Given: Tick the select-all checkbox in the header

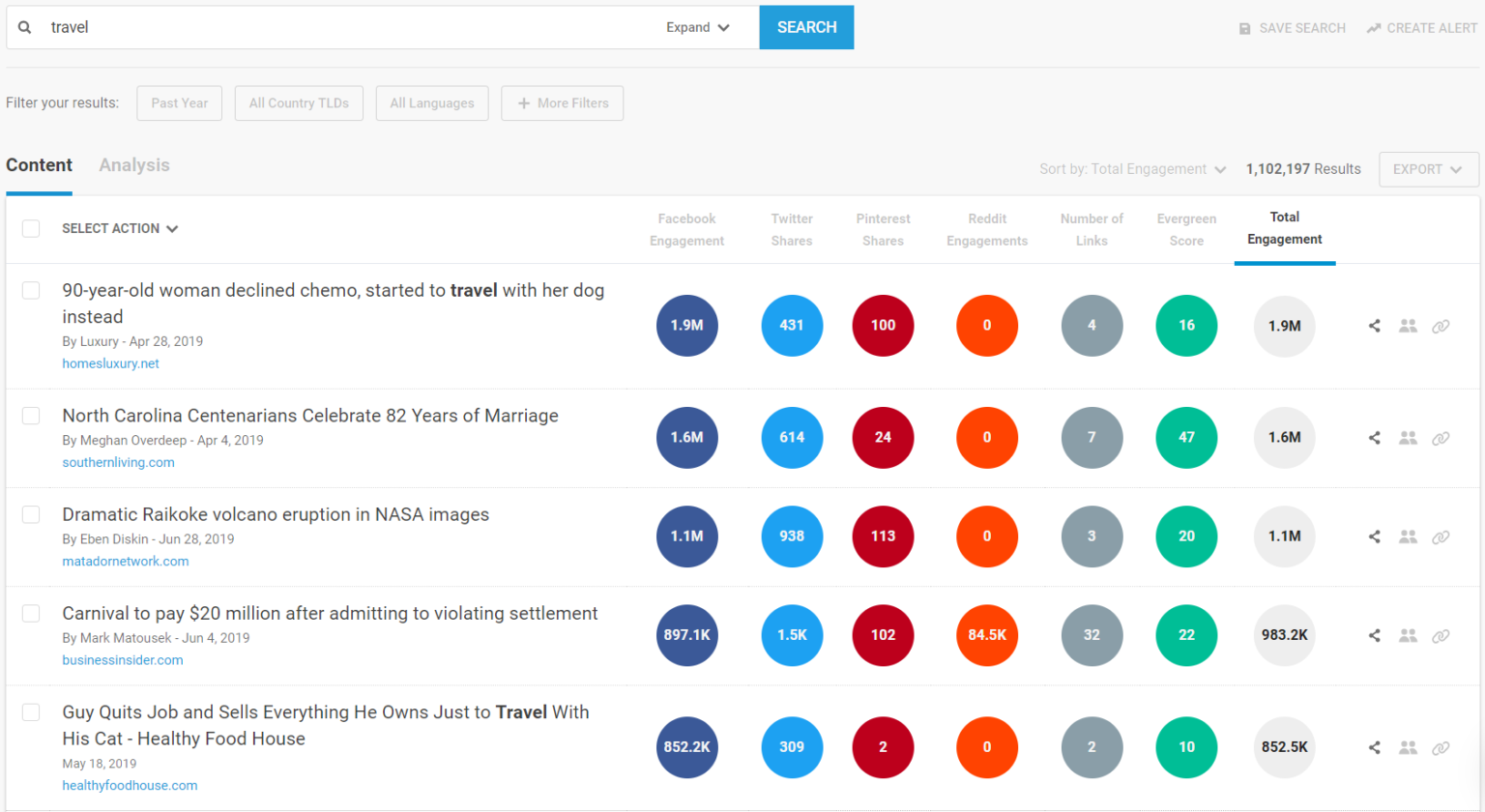Looking at the screenshot, I should [x=31, y=228].
